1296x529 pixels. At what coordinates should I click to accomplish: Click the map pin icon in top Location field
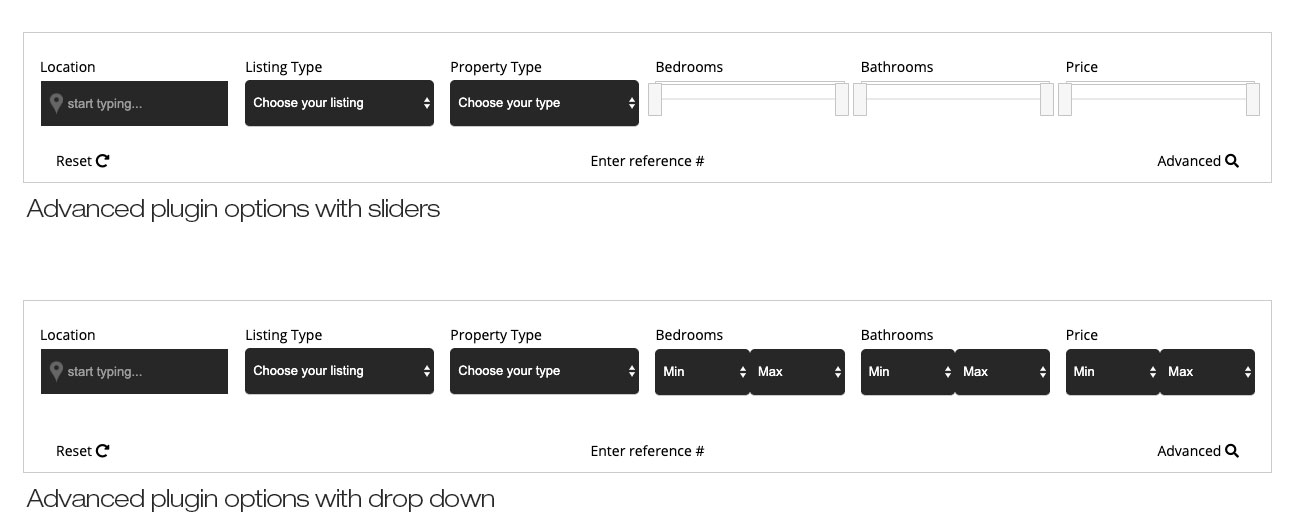(56, 103)
